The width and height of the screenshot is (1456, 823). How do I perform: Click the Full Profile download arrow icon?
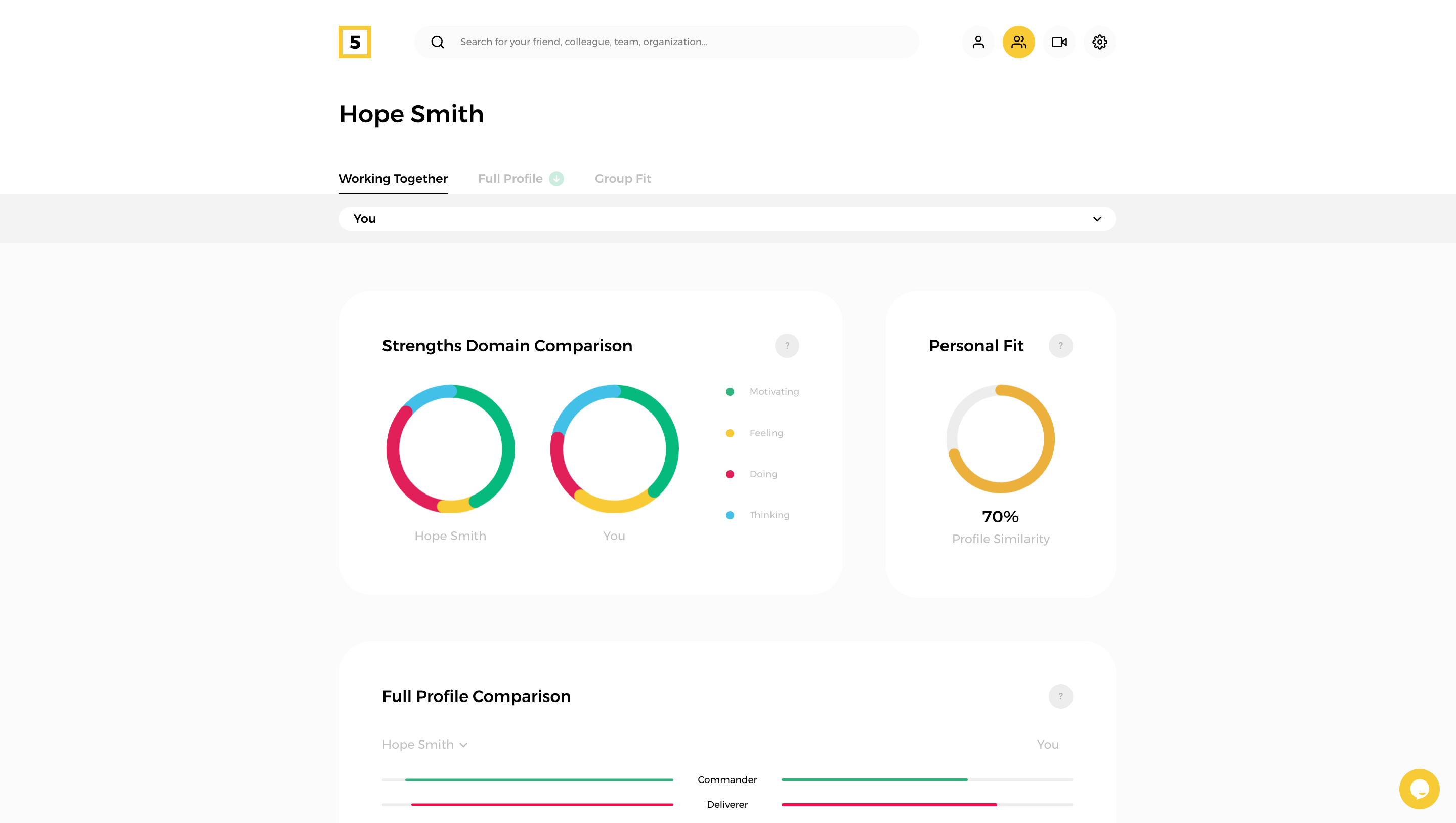coord(556,179)
